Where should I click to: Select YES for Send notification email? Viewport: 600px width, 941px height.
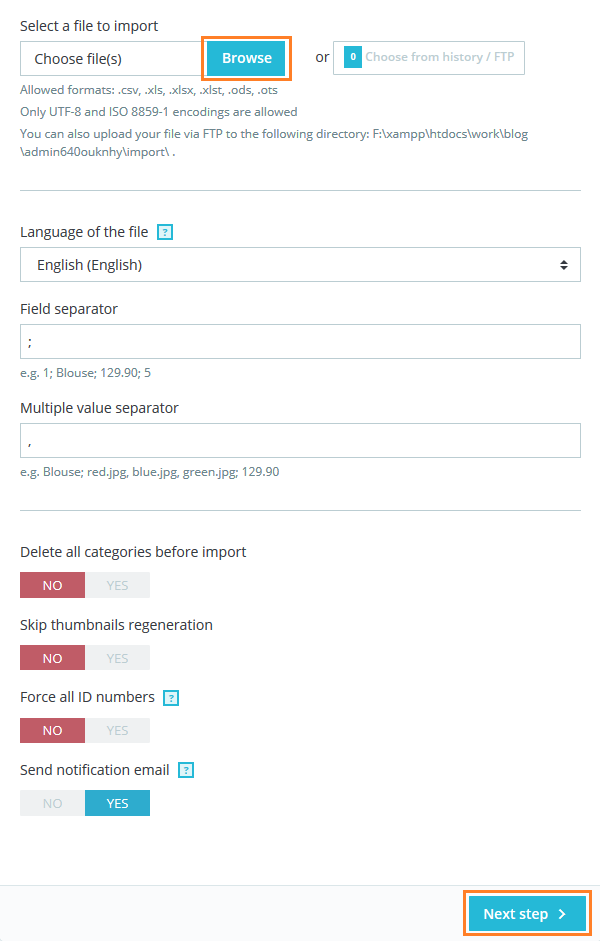117,803
